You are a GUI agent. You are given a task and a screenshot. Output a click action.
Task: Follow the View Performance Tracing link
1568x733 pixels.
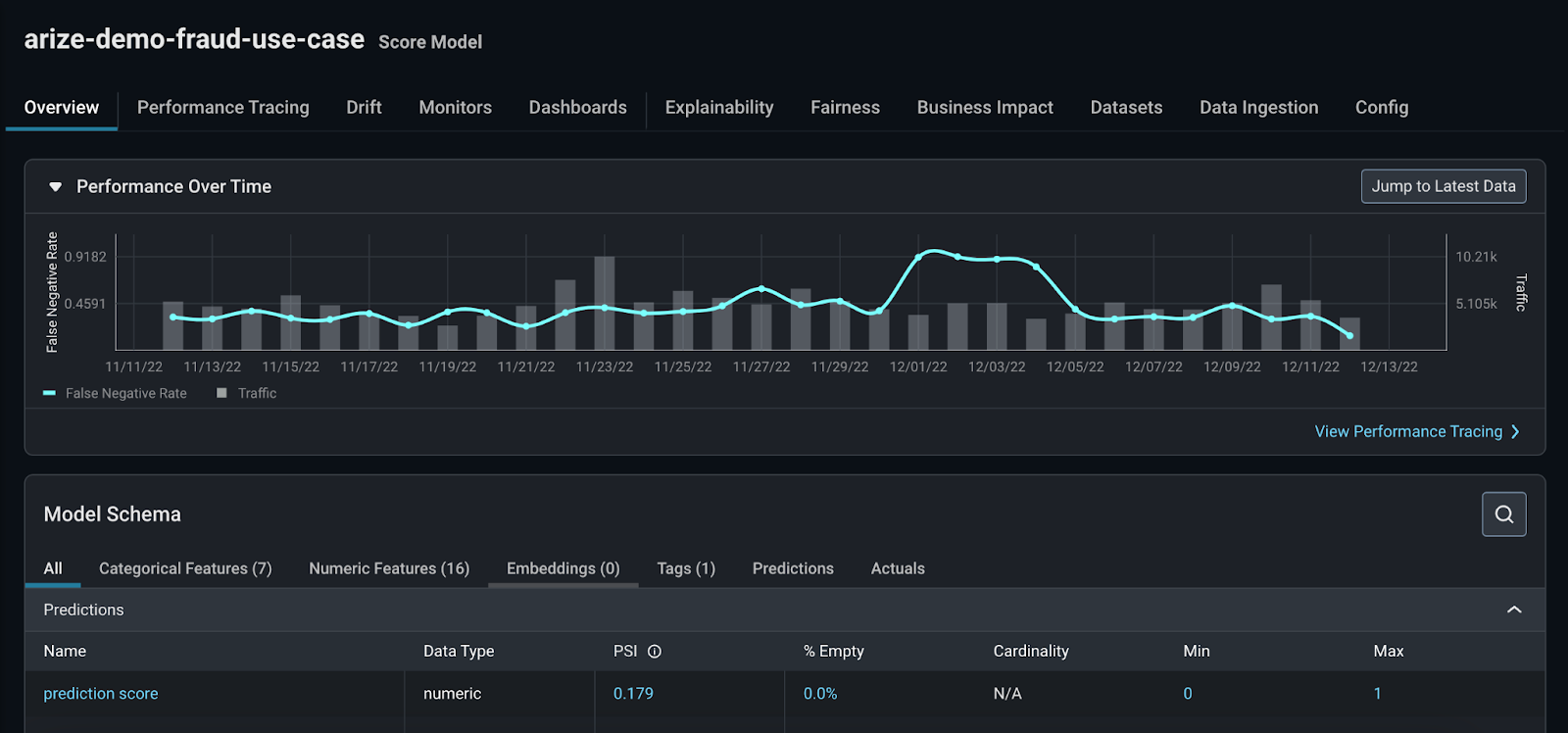1408,432
